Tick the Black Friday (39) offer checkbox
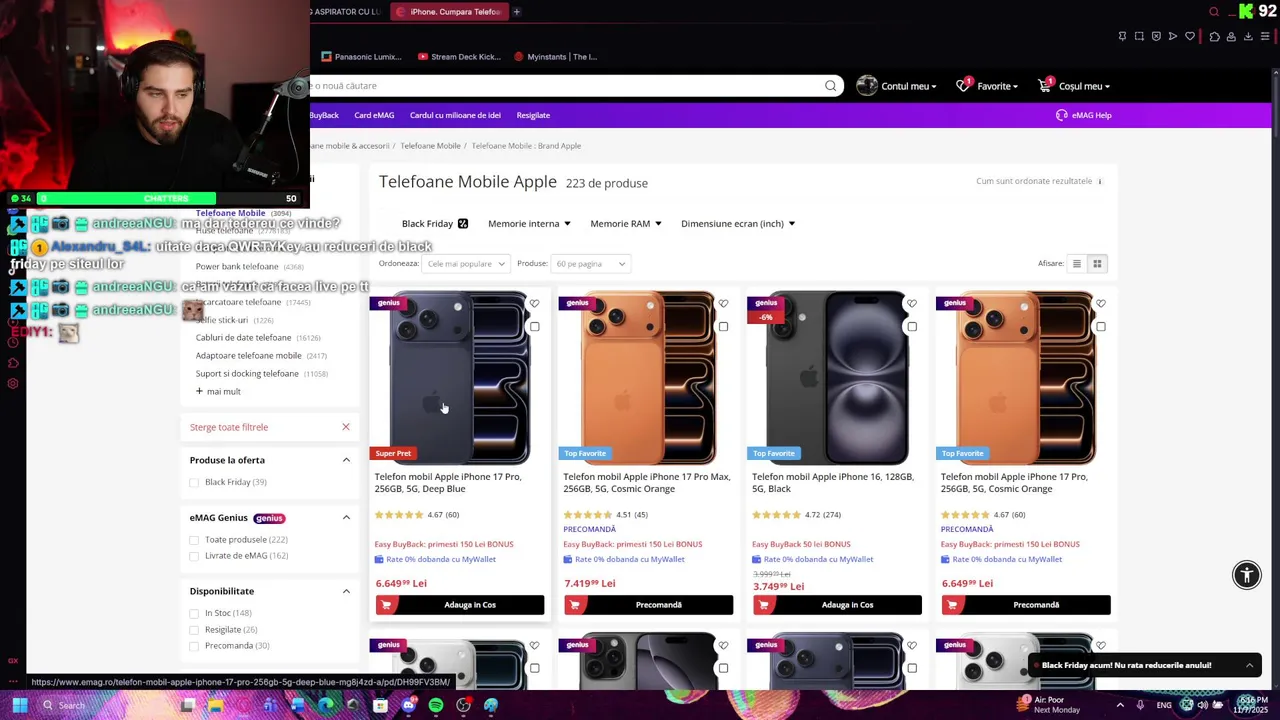Viewport: 1280px width, 720px height. click(x=194, y=483)
